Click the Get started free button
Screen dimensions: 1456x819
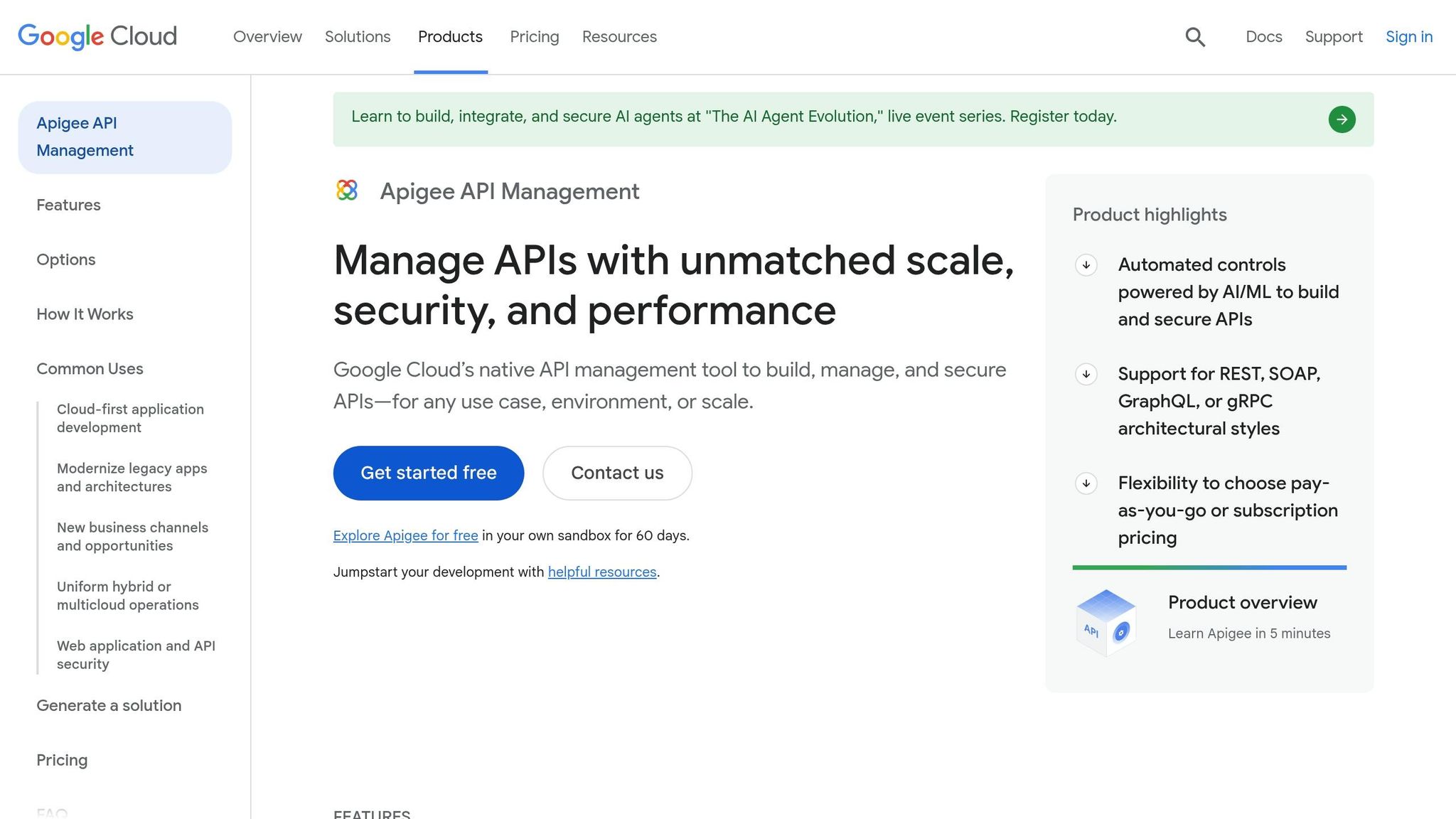click(x=428, y=472)
